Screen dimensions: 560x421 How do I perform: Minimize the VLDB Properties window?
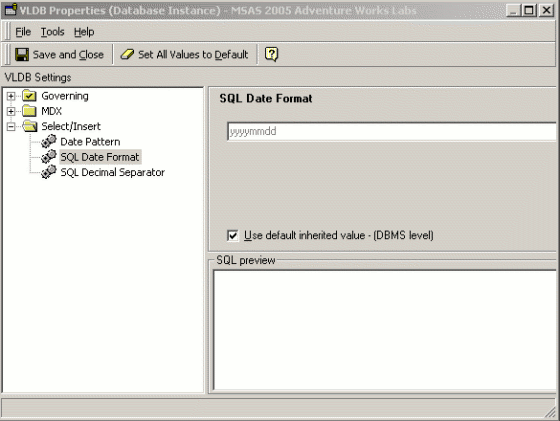(x=513, y=10)
